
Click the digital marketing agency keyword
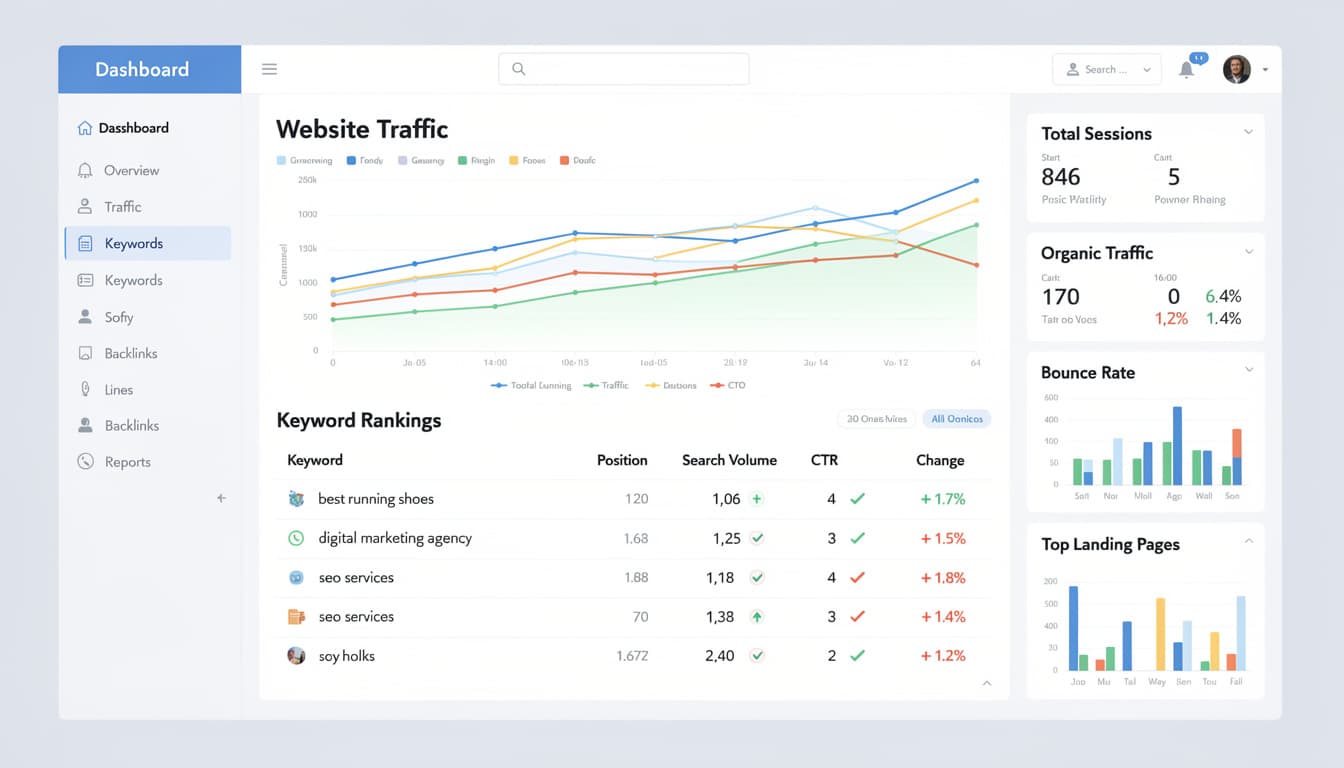[x=395, y=538]
